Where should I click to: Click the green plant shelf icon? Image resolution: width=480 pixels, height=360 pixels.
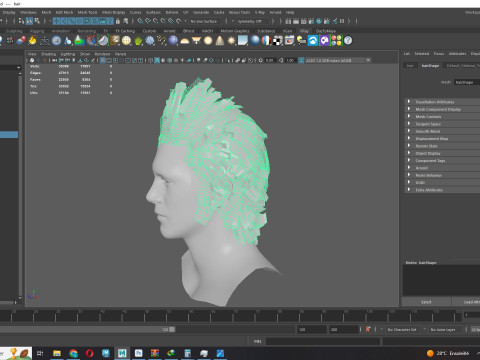pyautogui.click(x=138, y=40)
